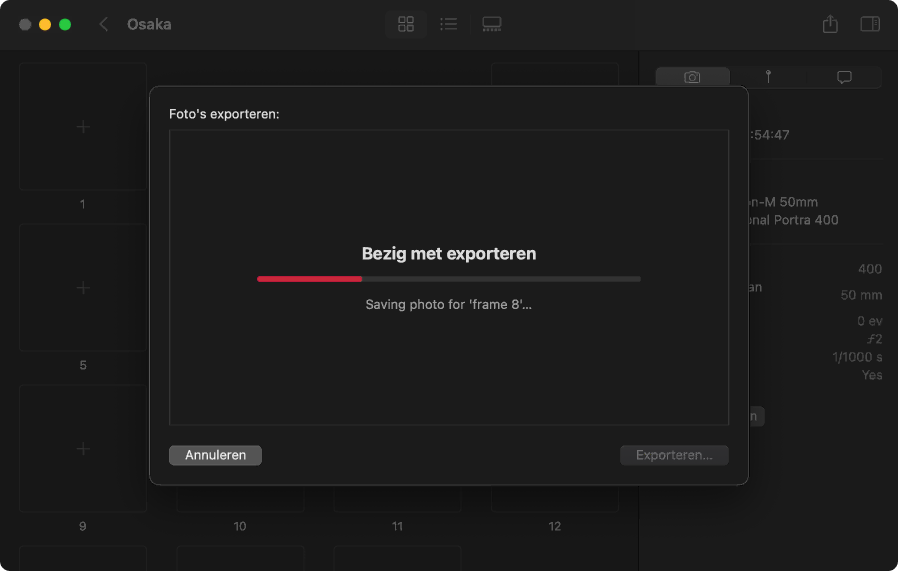Click the Osaka roll title

pyautogui.click(x=149, y=24)
